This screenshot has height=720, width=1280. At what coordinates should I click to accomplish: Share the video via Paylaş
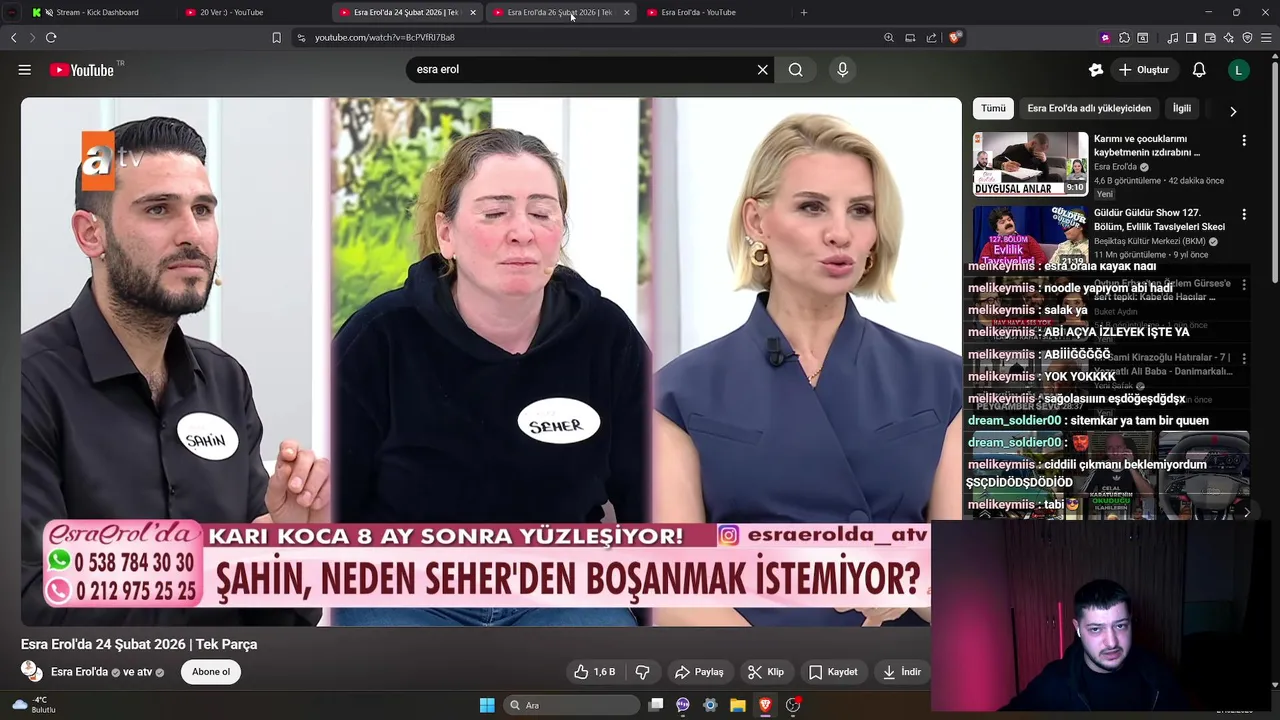[699, 672]
